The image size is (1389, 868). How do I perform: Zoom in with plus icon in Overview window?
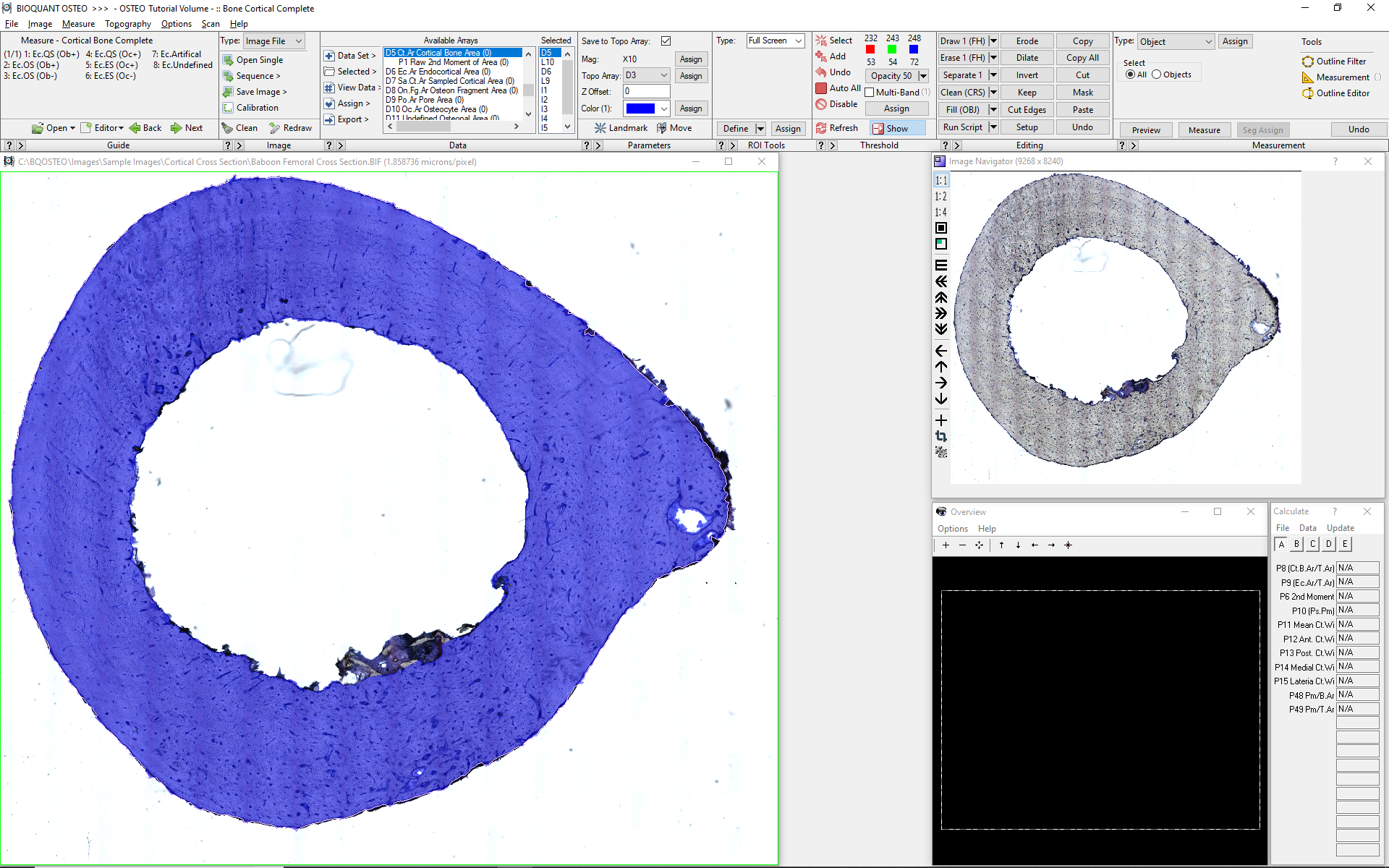click(x=946, y=545)
